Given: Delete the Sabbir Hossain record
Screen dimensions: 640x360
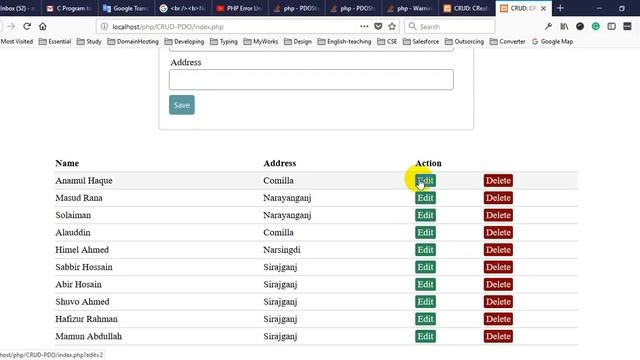Looking at the screenshot, I should click(x=498, y=267).
